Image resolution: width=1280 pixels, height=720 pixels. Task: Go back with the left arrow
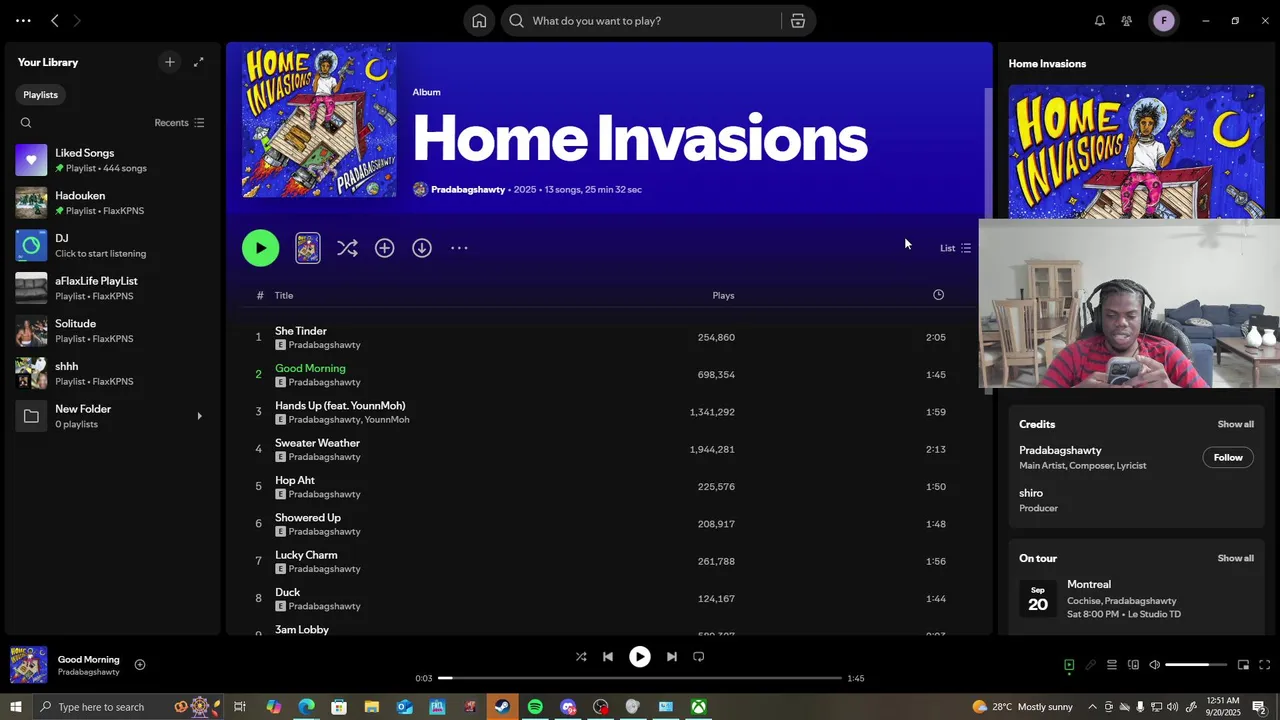(x=55, y=21)
